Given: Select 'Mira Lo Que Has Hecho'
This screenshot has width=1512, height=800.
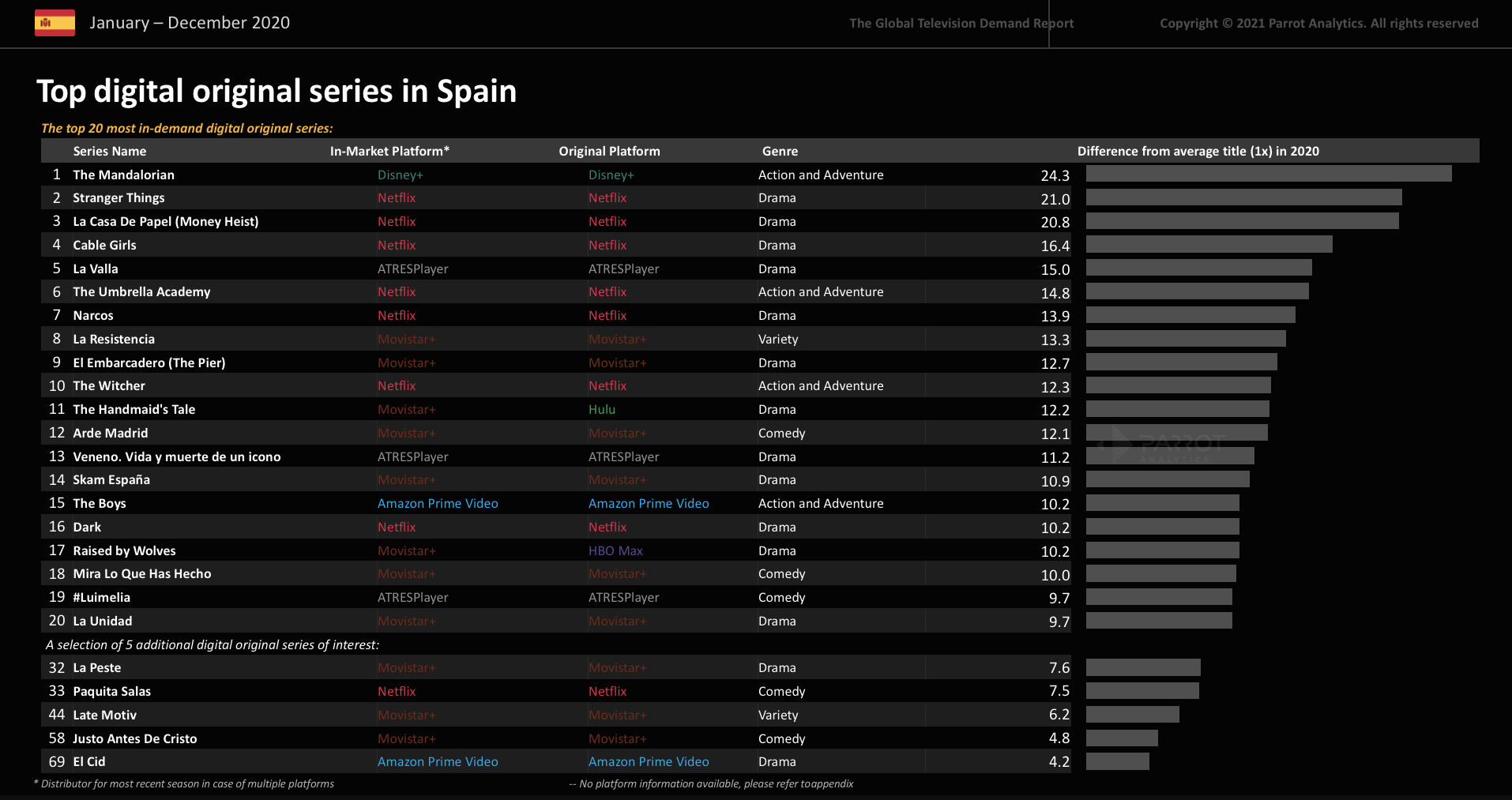Looking at the screenshot, I should 142,574.
